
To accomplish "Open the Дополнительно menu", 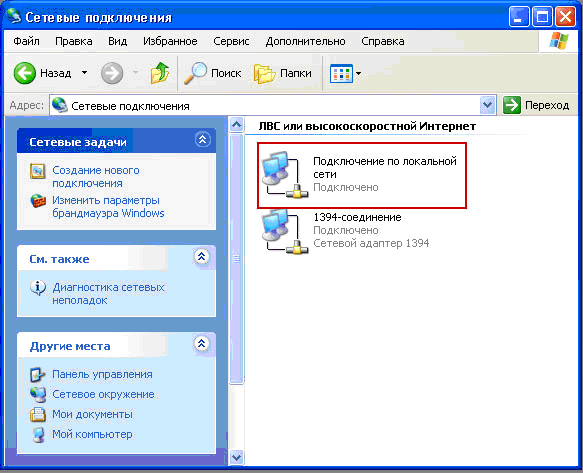I will 305,41.
